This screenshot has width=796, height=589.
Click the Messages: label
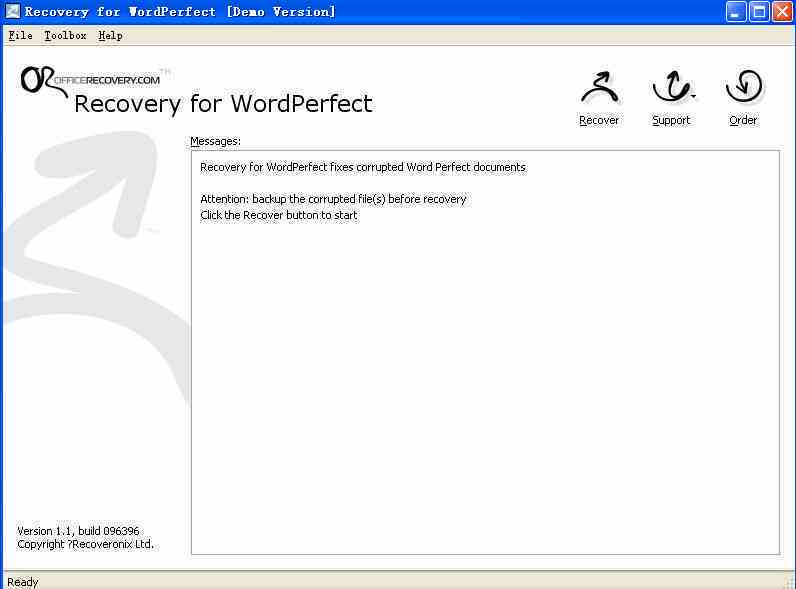pos(215,141)
